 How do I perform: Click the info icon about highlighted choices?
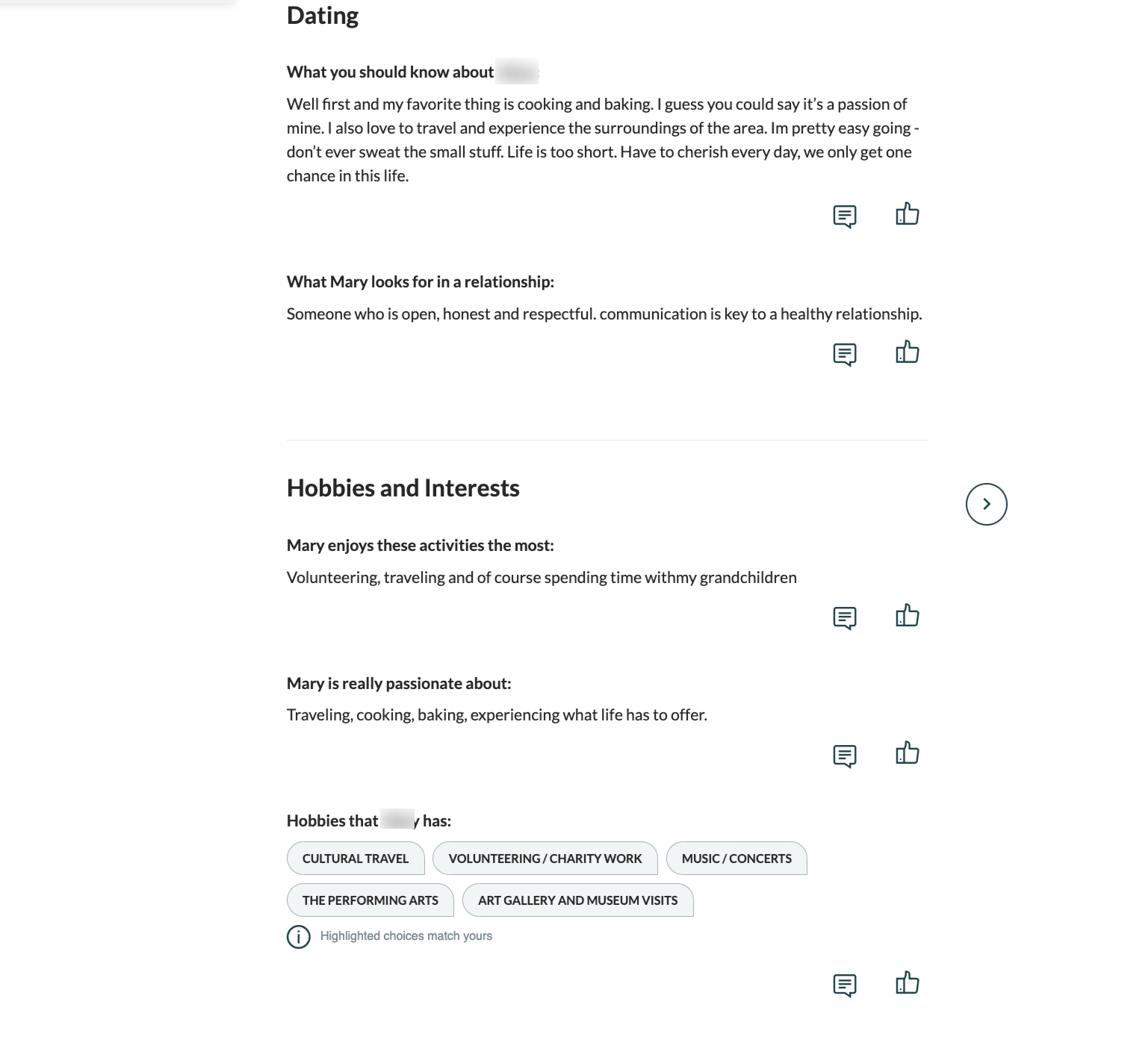[x=298, y=936]
